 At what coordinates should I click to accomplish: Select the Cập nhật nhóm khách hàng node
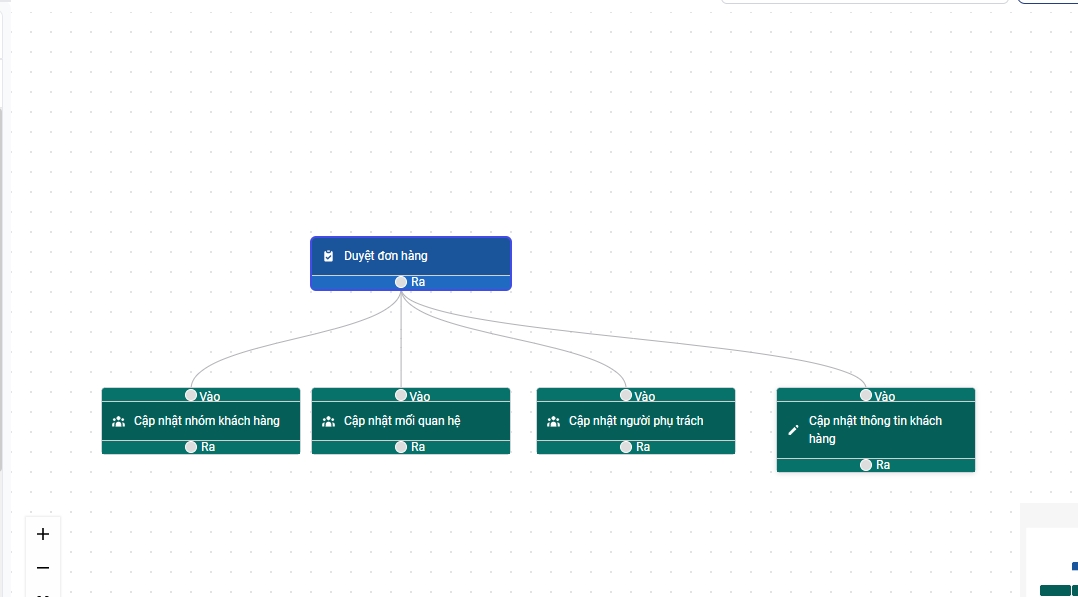tap(206, 421)
